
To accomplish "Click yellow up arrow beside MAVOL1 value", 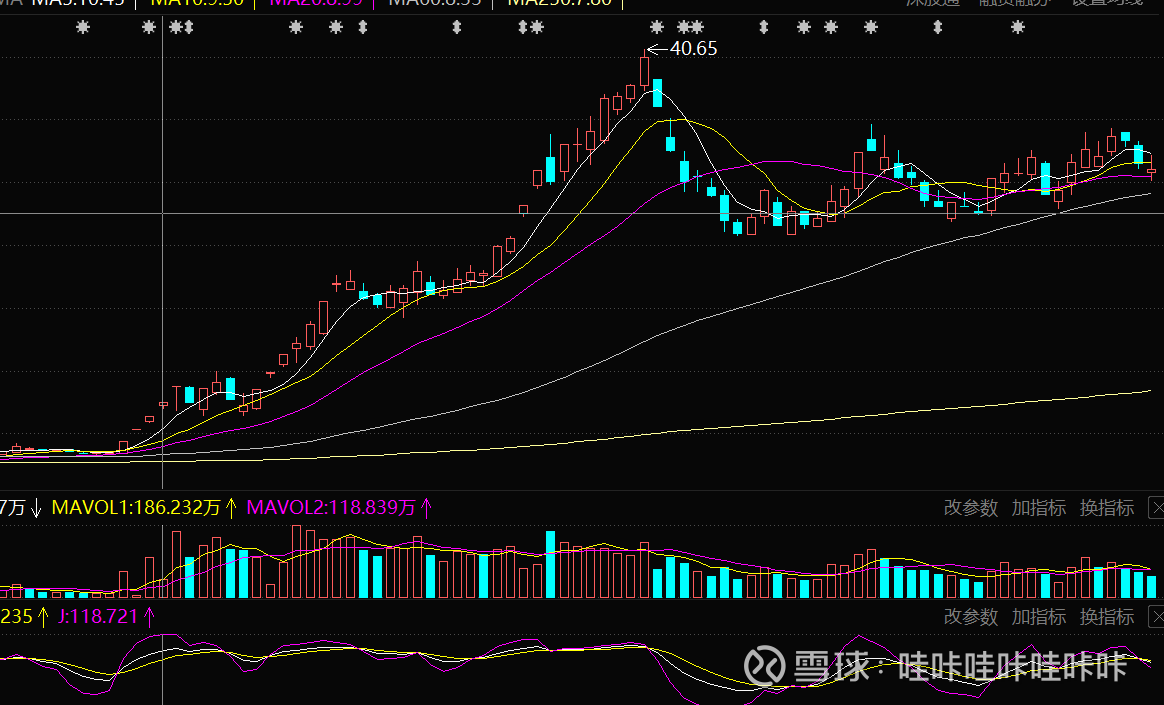I will 231,508.
